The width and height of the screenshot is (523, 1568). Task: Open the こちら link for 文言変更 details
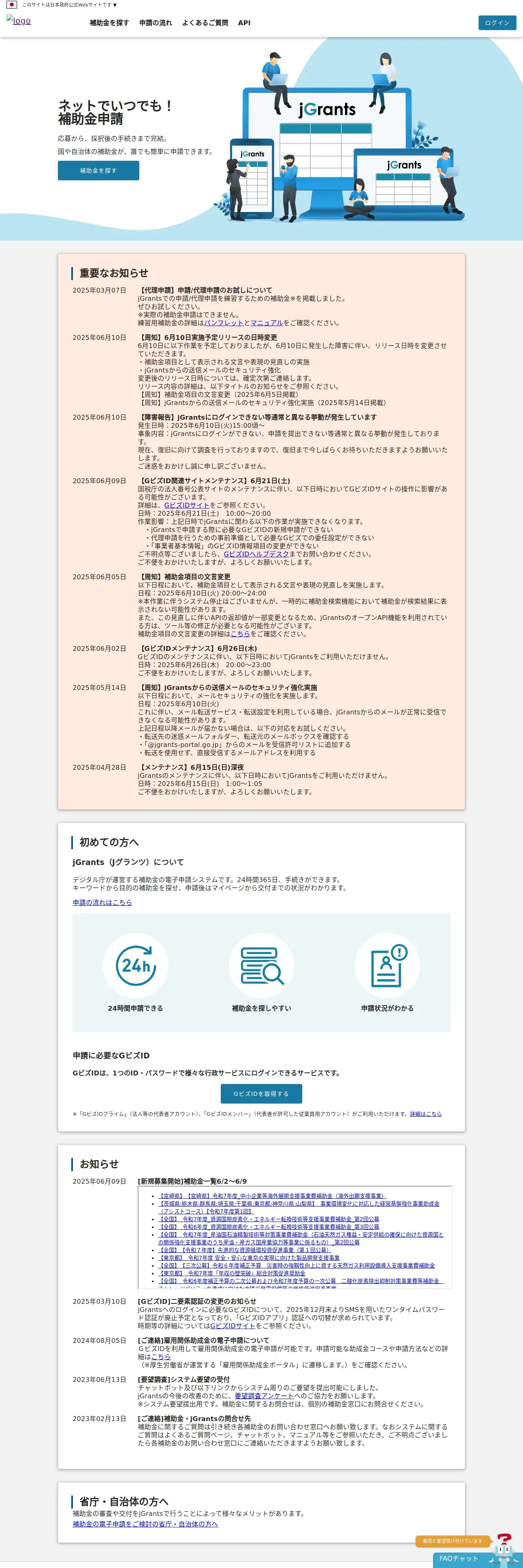click(x=240, y=634)
